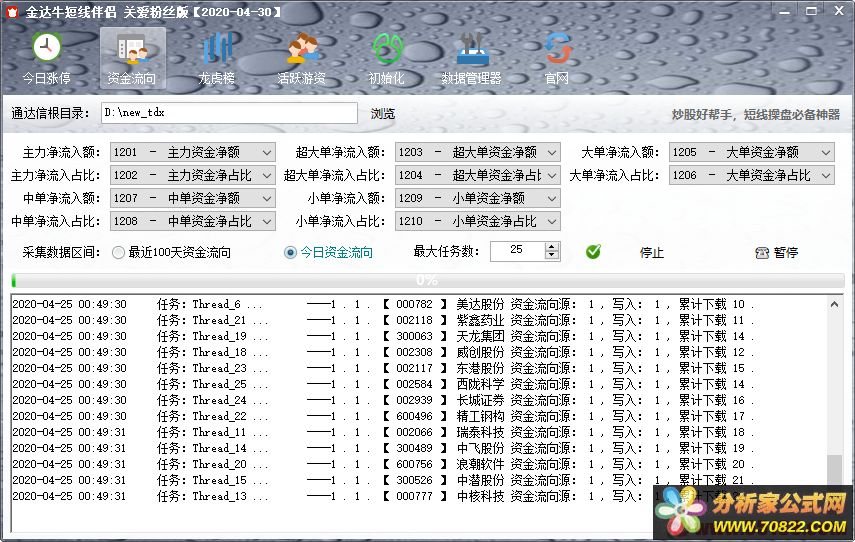The image size is (855, 542).
Task: Click the 最大任务数 value field
Action: pyautogui.click(x=517, y=250)
